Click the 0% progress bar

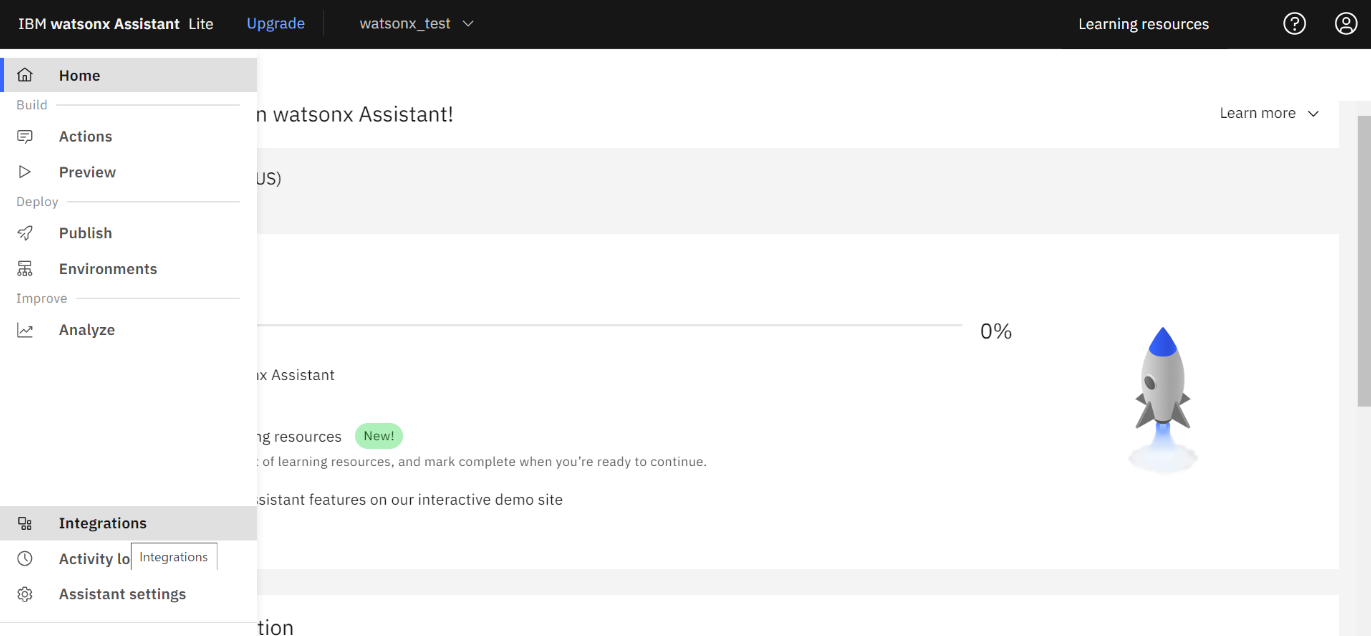point(609,325)
